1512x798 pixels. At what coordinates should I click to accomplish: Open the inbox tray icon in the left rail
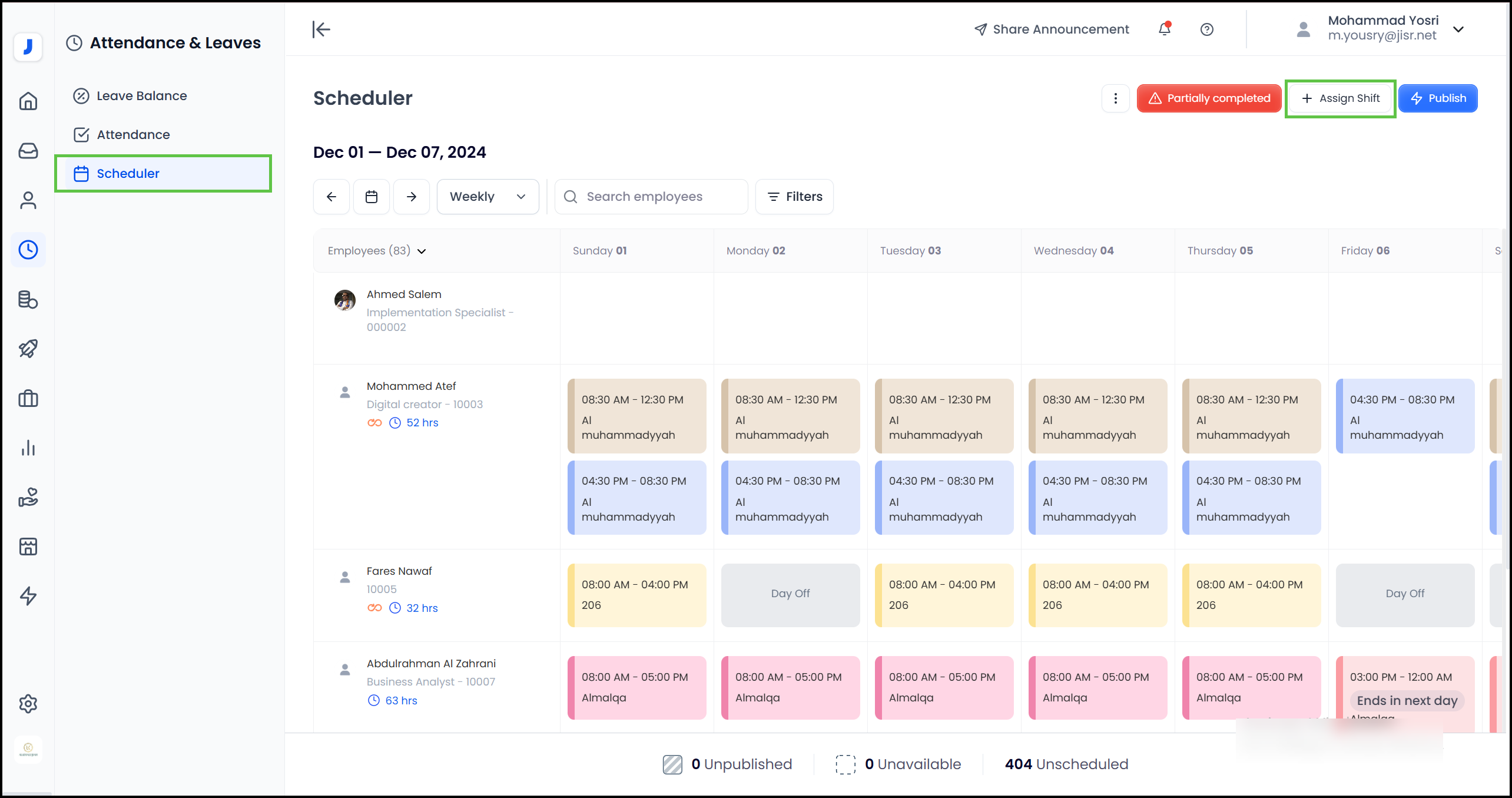(x=28, y=151)
